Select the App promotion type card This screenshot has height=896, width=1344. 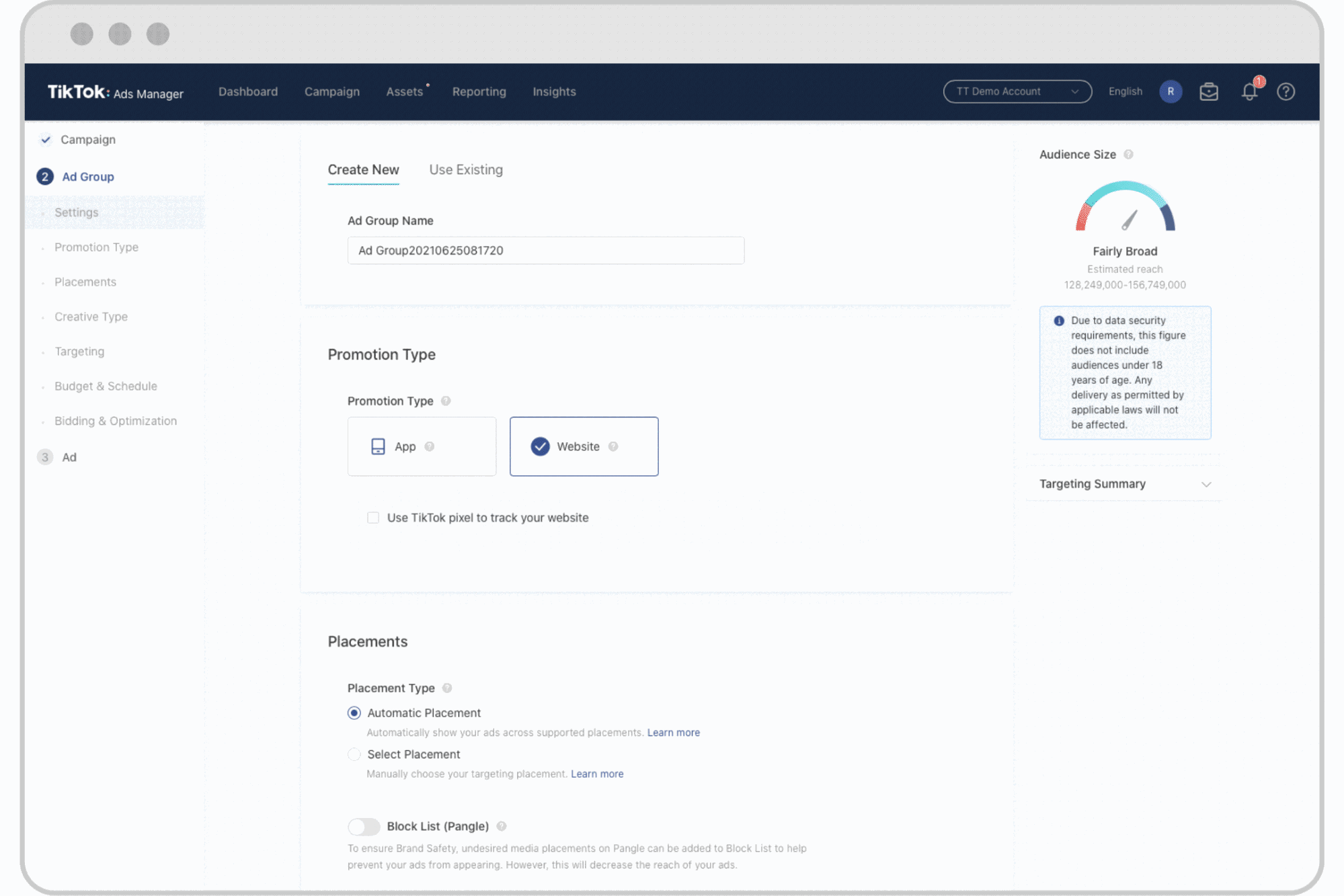coord(422,446)
